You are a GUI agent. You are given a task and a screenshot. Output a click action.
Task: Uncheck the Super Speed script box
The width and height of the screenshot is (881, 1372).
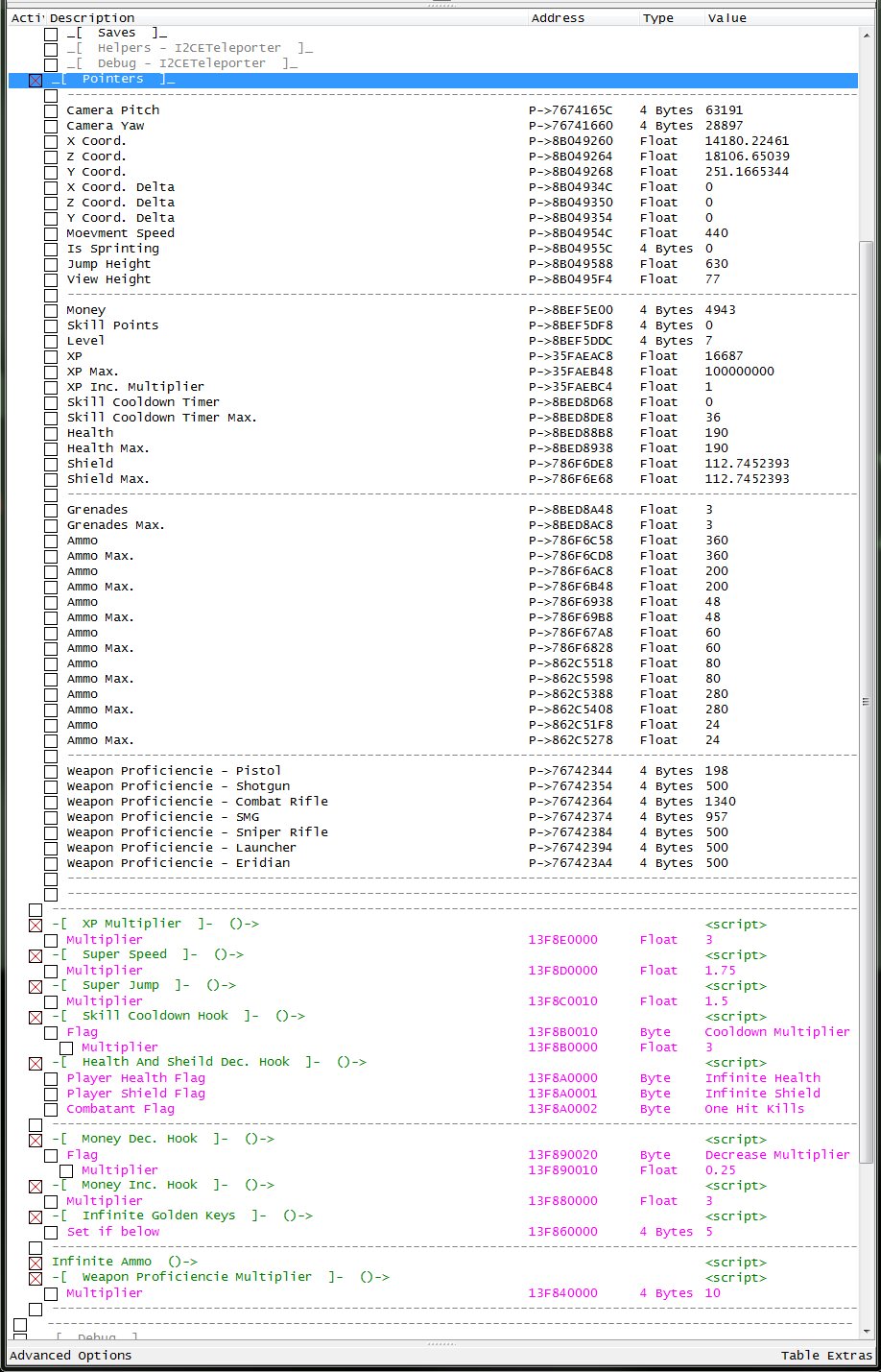[x=36, y=956]
